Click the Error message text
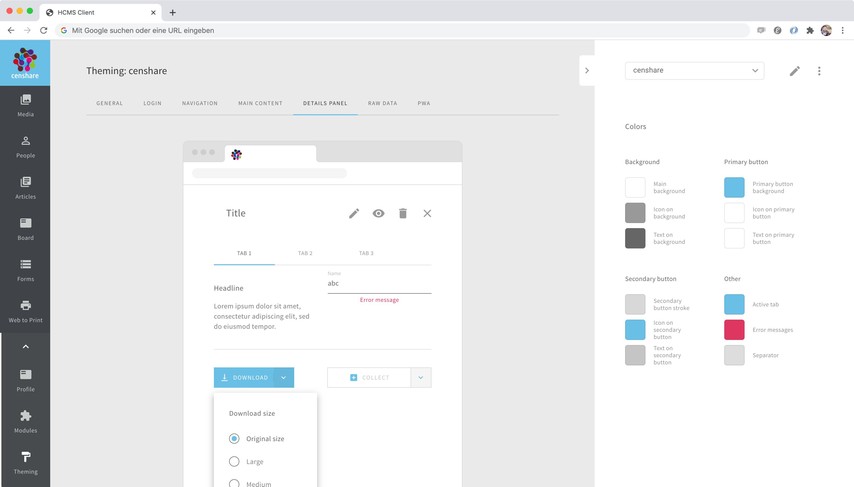The width and height of the screenshot is (854, 487). click(379, 300)
